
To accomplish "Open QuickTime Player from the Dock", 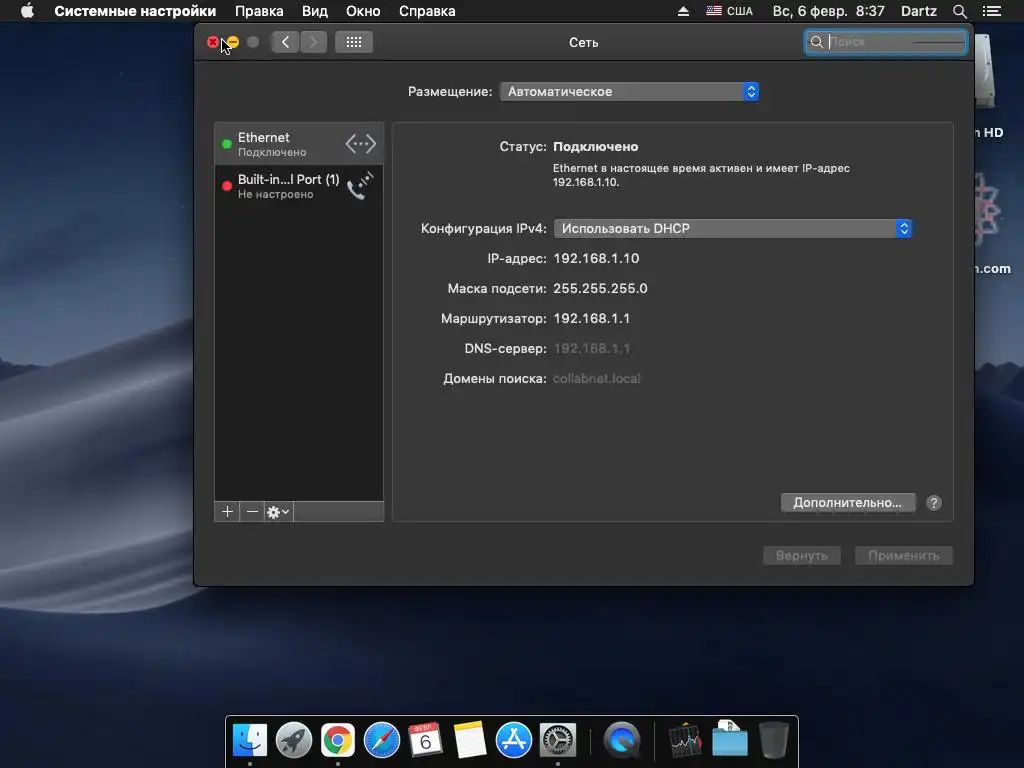I will (x=621, y=741).
